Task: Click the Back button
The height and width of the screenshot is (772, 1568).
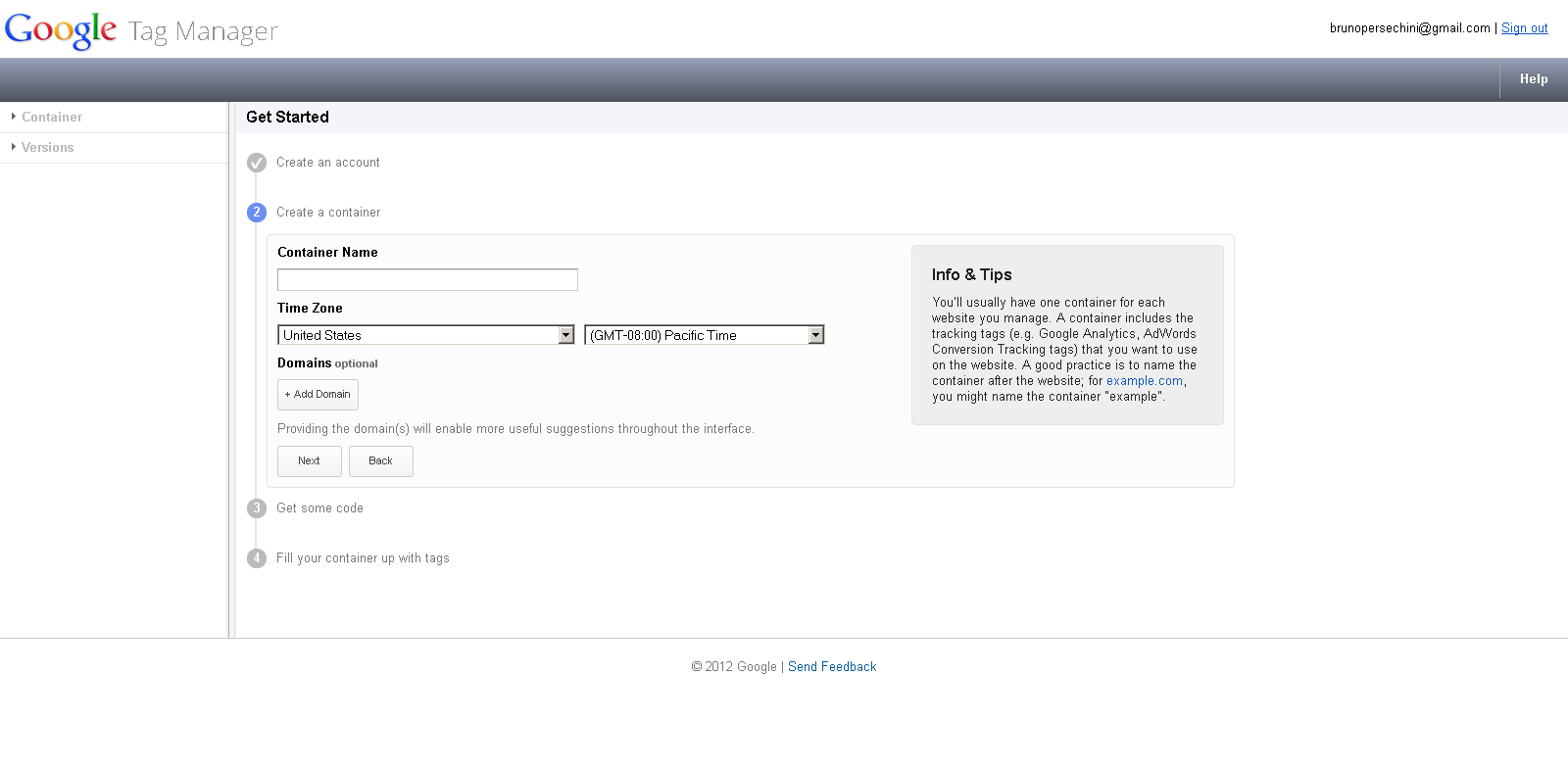Action: click(380, 461)
